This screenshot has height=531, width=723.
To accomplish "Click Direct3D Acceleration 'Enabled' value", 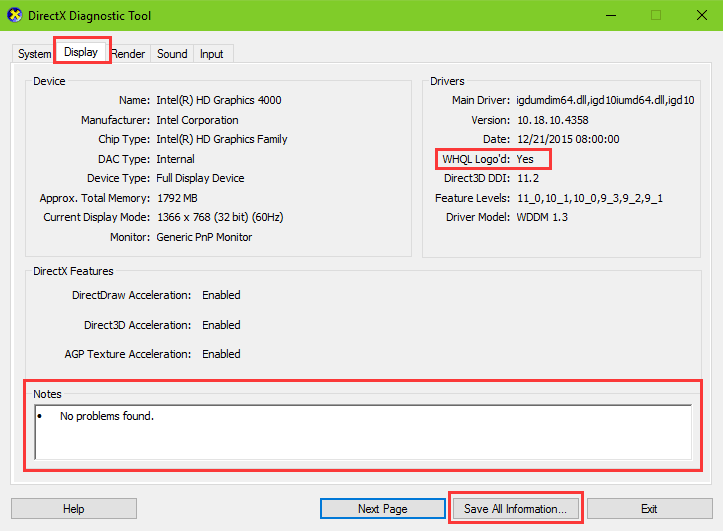I will (221, 325).
